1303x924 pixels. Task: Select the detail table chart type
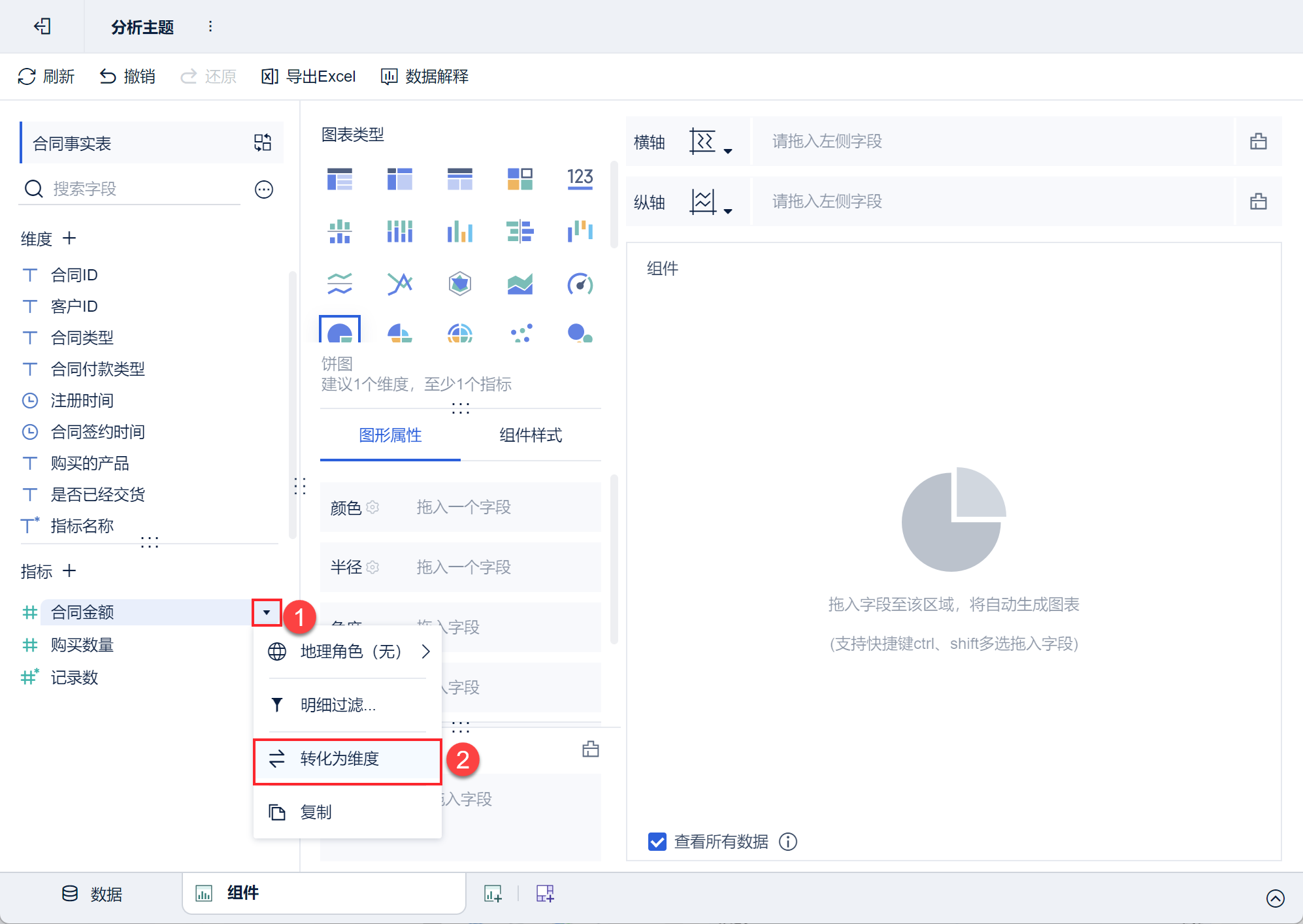460,178
